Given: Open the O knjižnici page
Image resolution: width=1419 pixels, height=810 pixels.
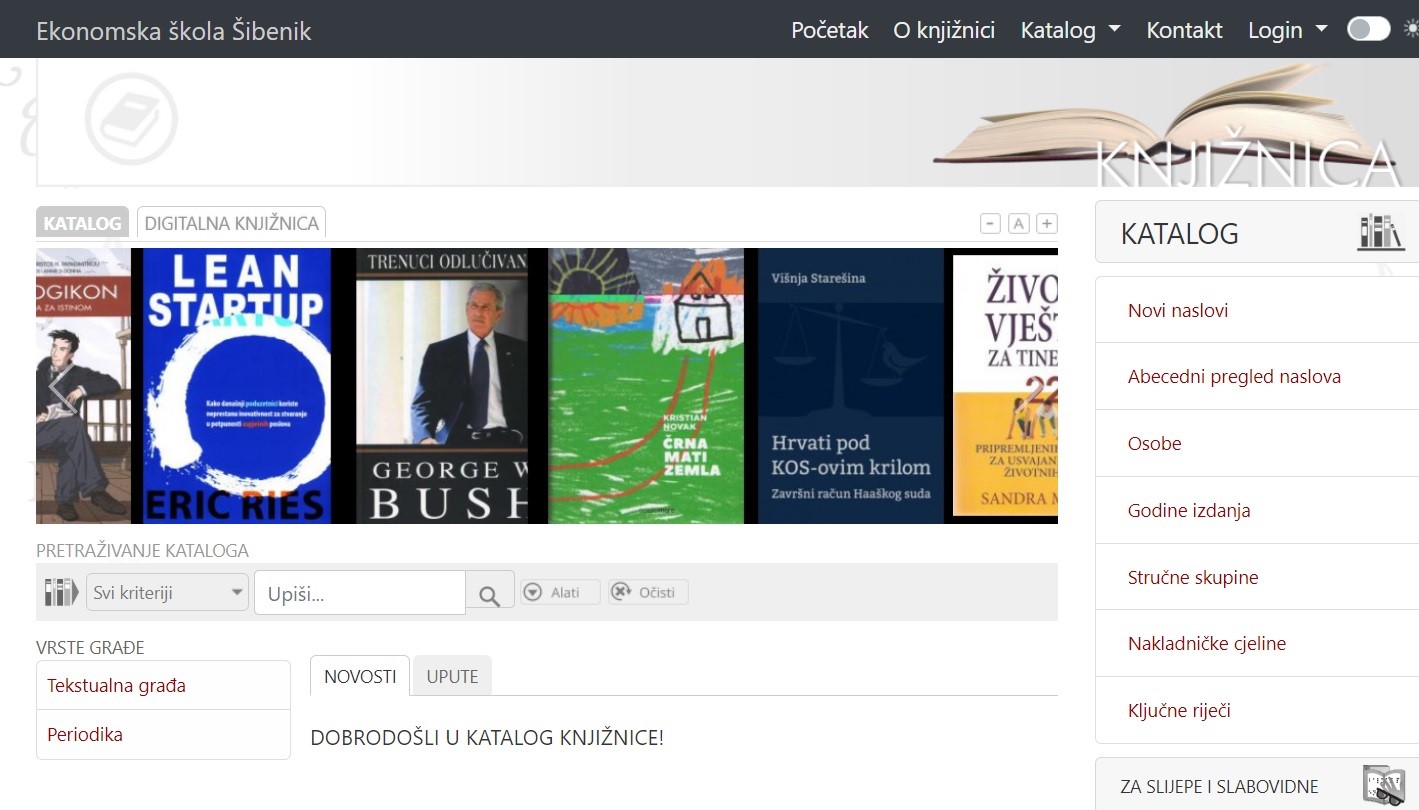Looking at the screenshot, I should point(944,30).
